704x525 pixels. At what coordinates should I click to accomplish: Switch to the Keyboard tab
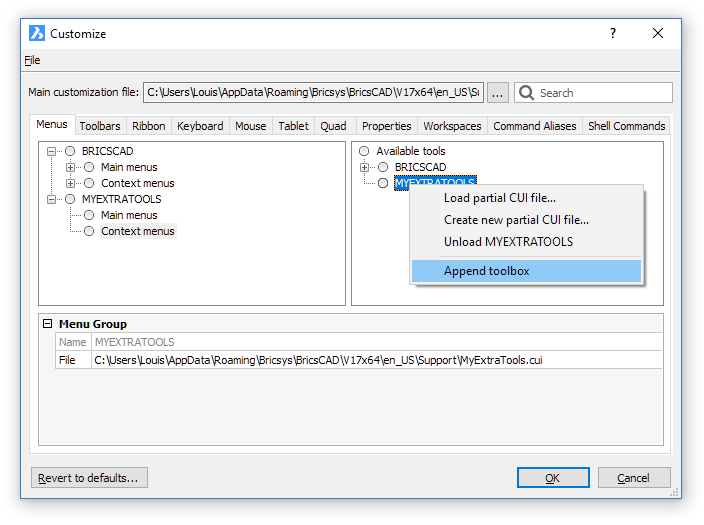coord(200,126)
